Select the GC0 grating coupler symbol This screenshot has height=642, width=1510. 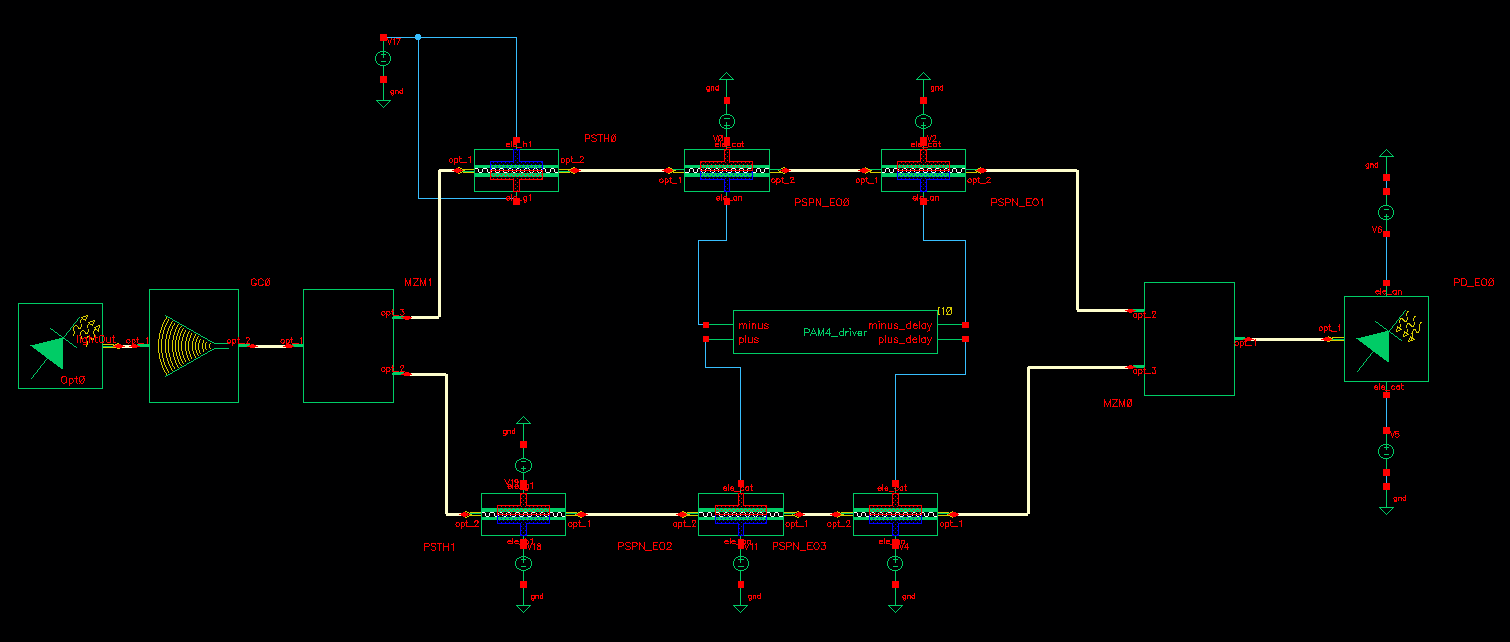point(194,346)
